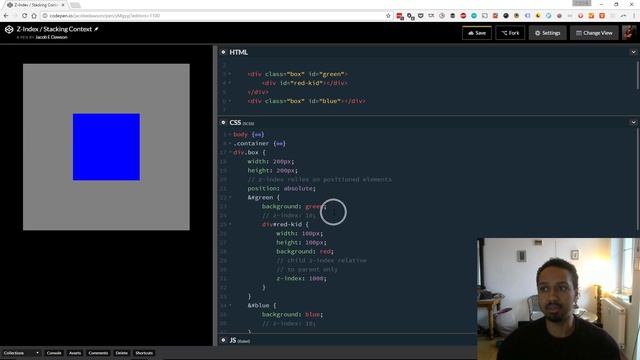Viewport: 640px width, 360px height.
Task: Open the HTML editor settings gear
Action: 223,52
